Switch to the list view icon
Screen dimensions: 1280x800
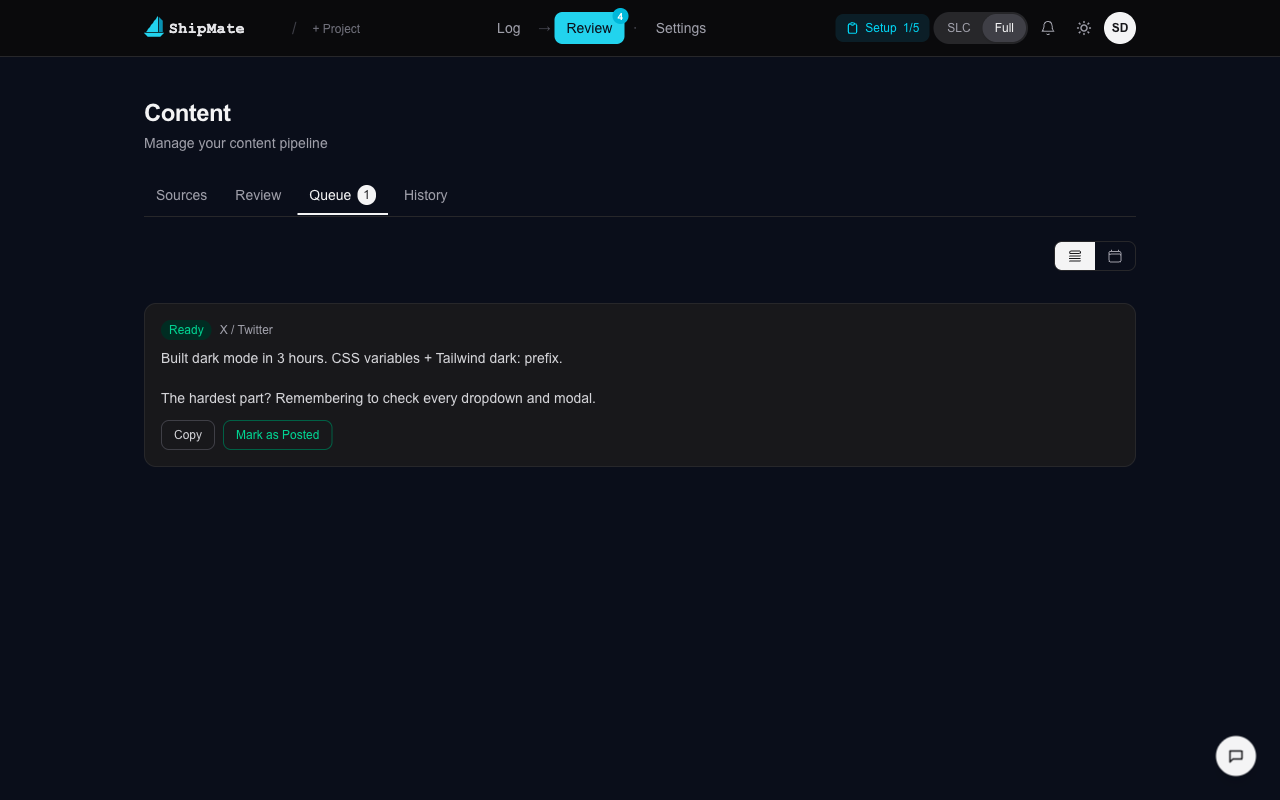coord(1075,256)
